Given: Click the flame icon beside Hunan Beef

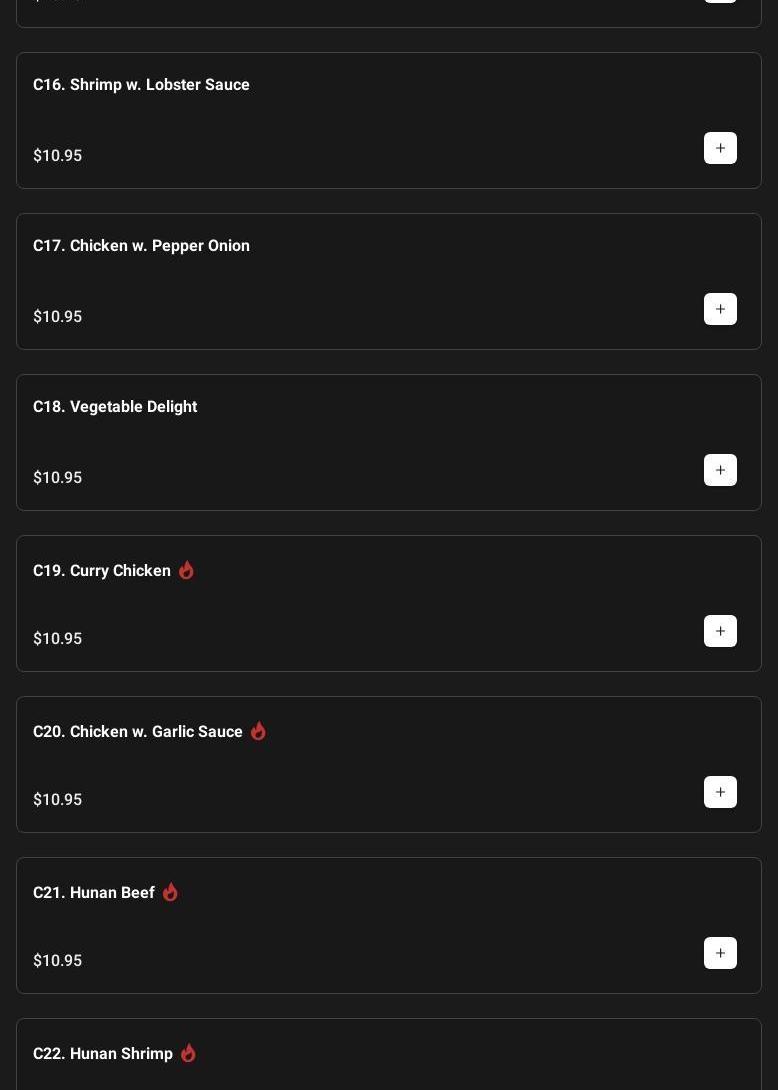Looking at the screenshot, I should pos(170,892).
